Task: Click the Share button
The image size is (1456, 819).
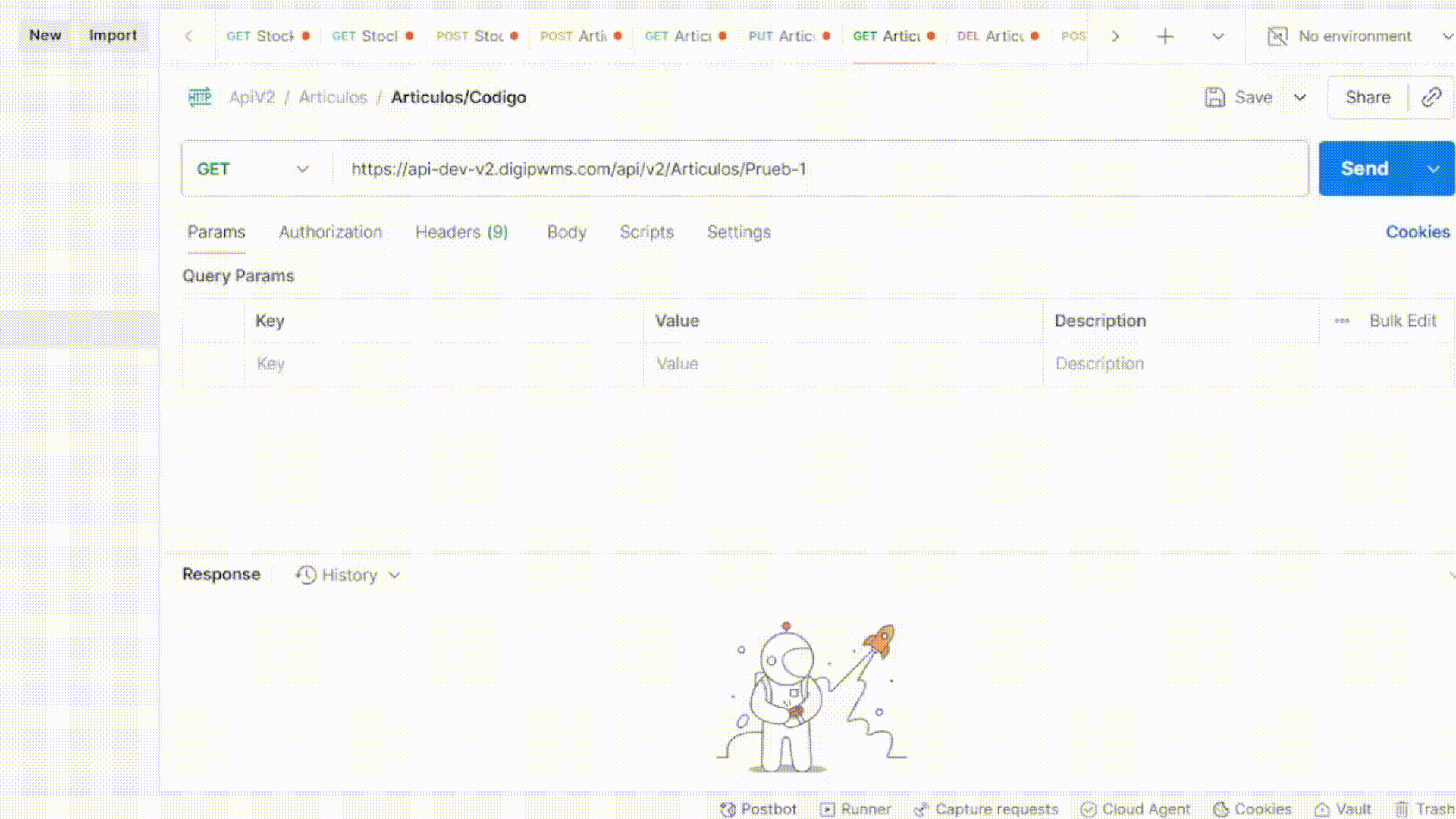Action: 1367,97
